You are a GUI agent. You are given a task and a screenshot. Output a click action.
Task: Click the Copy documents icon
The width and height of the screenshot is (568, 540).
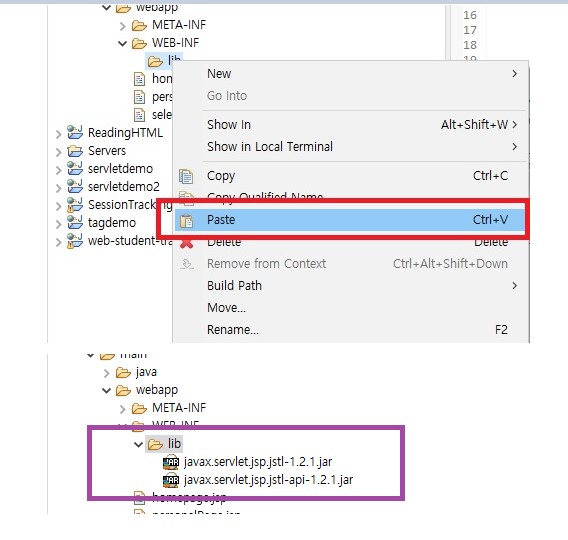point(186,176)
